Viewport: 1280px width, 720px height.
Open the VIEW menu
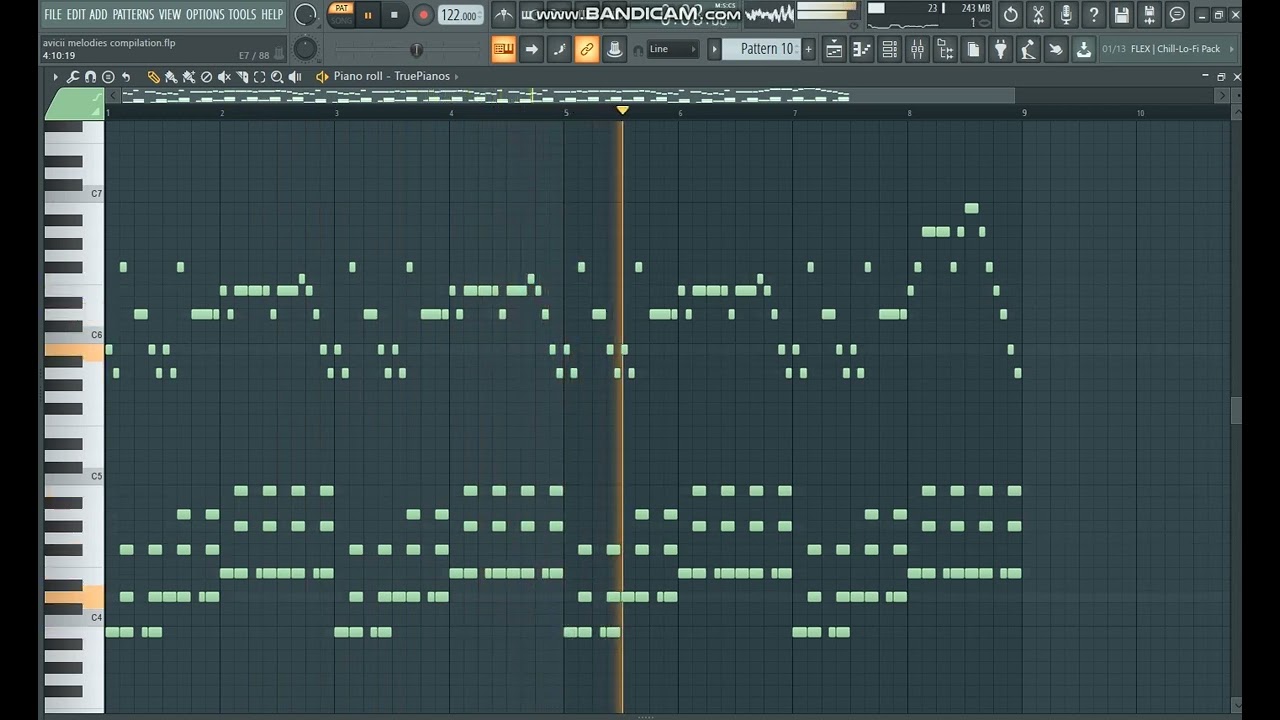[170, 14]
